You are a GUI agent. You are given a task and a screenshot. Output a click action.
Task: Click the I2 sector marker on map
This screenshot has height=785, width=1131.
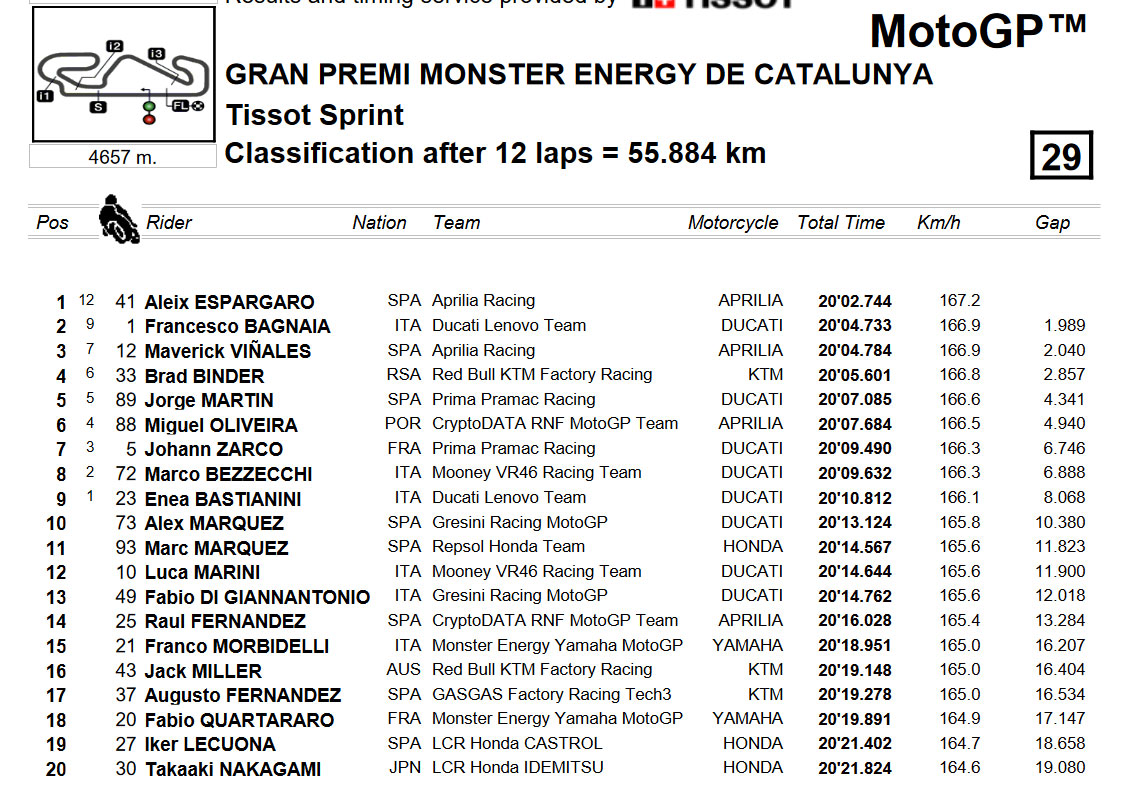point(114,45)
